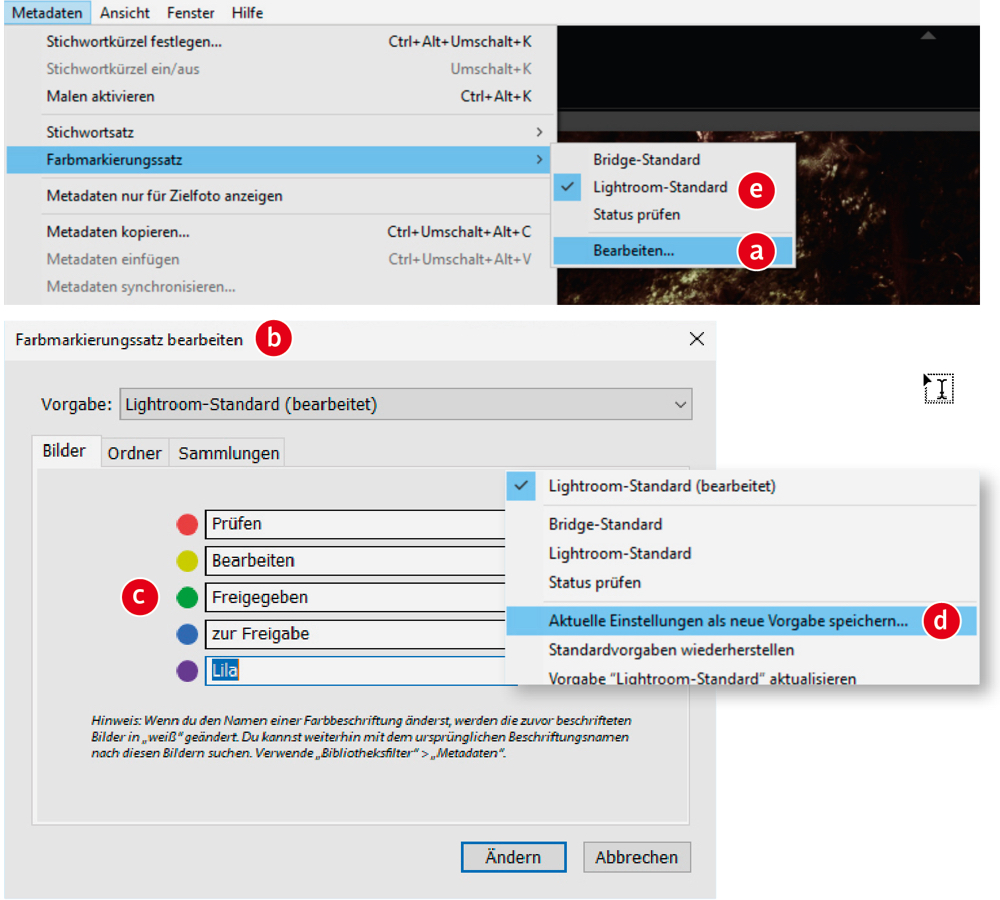
Task: Click the yellow label's Bearbeiten text field
Action: (x=355, y=561)
